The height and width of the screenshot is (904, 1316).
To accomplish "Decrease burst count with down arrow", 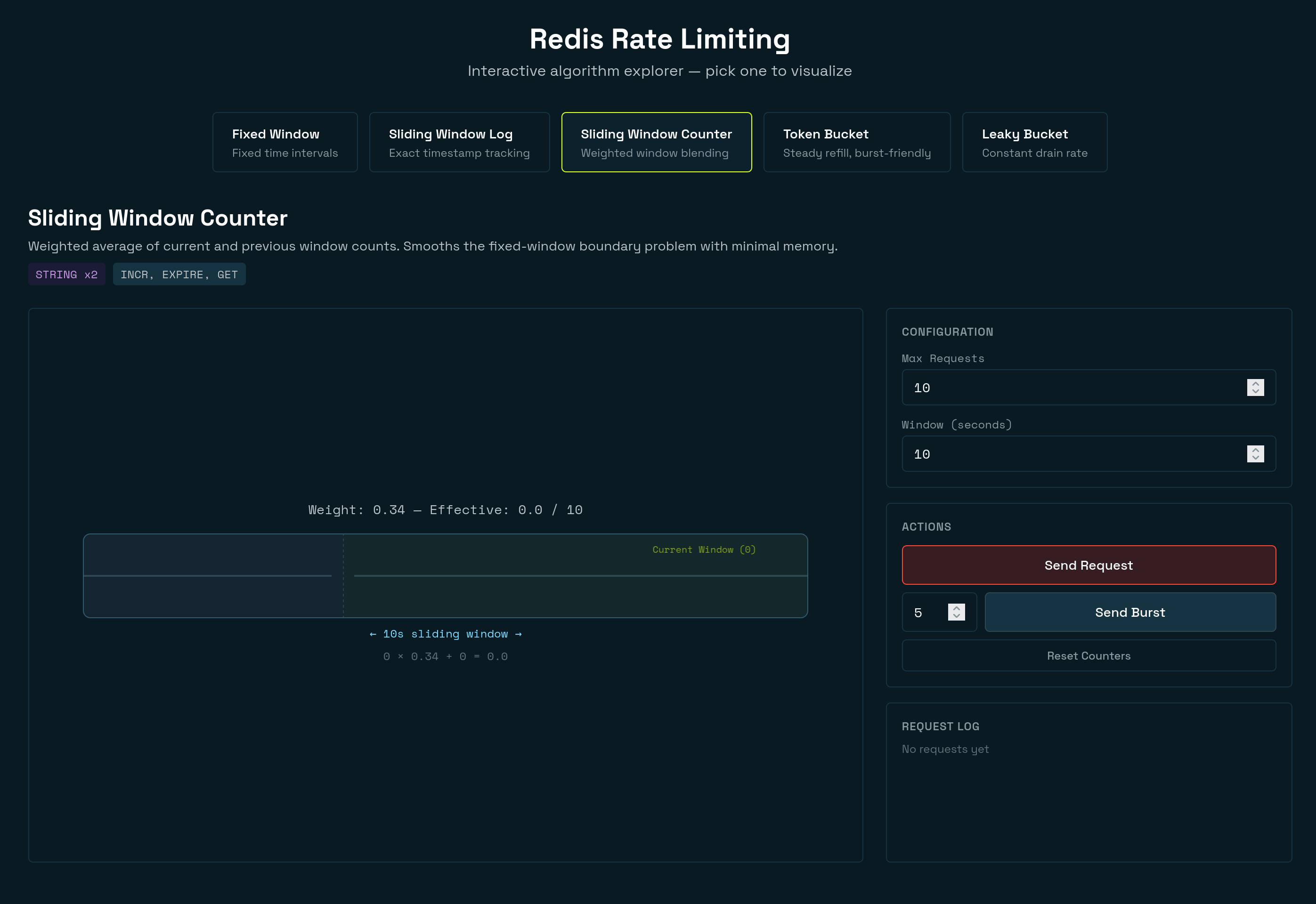I will click(x=956, y=616).
